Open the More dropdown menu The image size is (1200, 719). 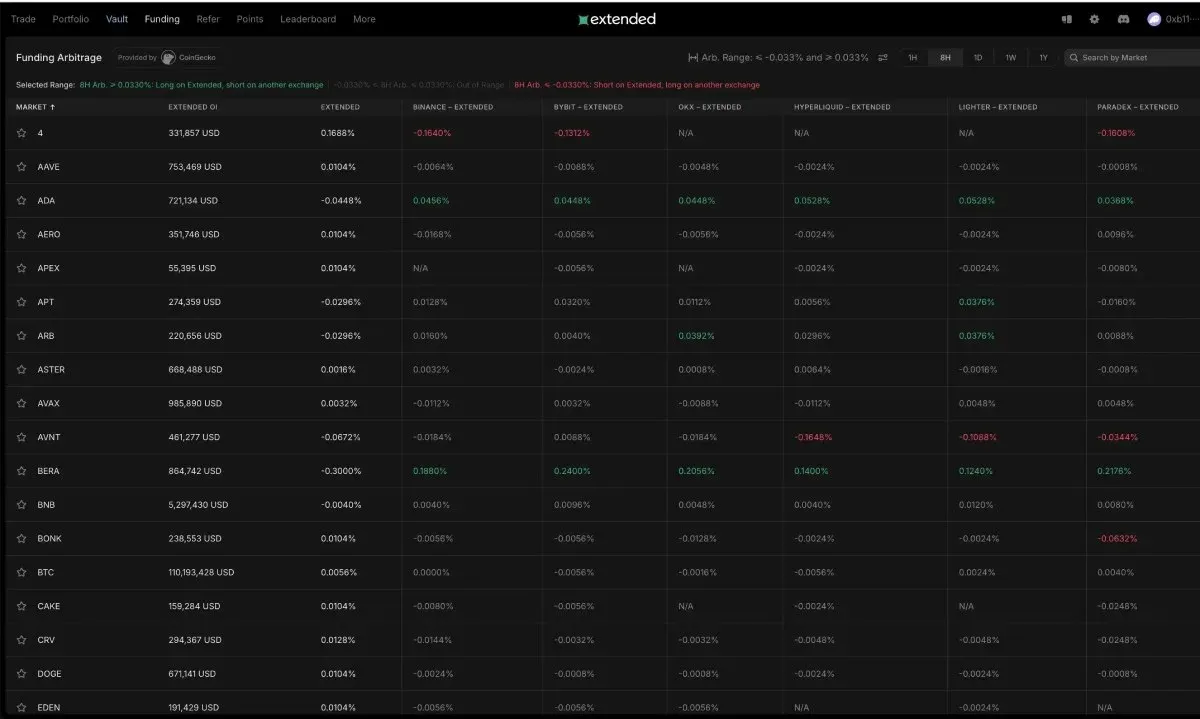pyautogui.click(x=364, y=19)
